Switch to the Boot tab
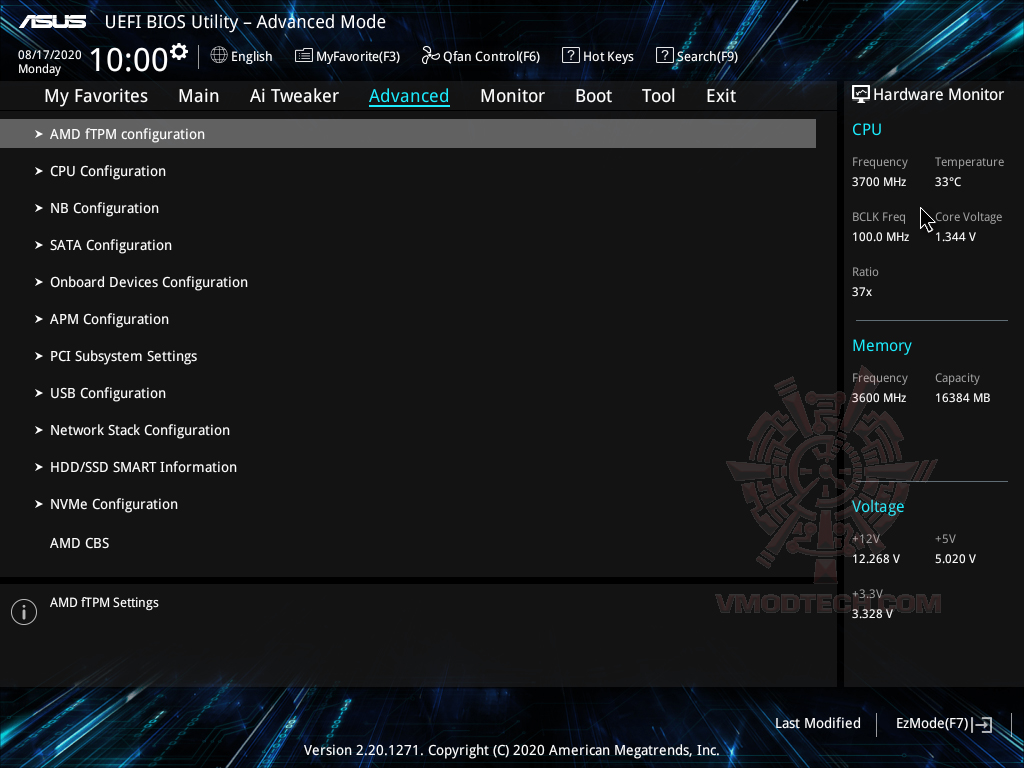 click(593, 95)
